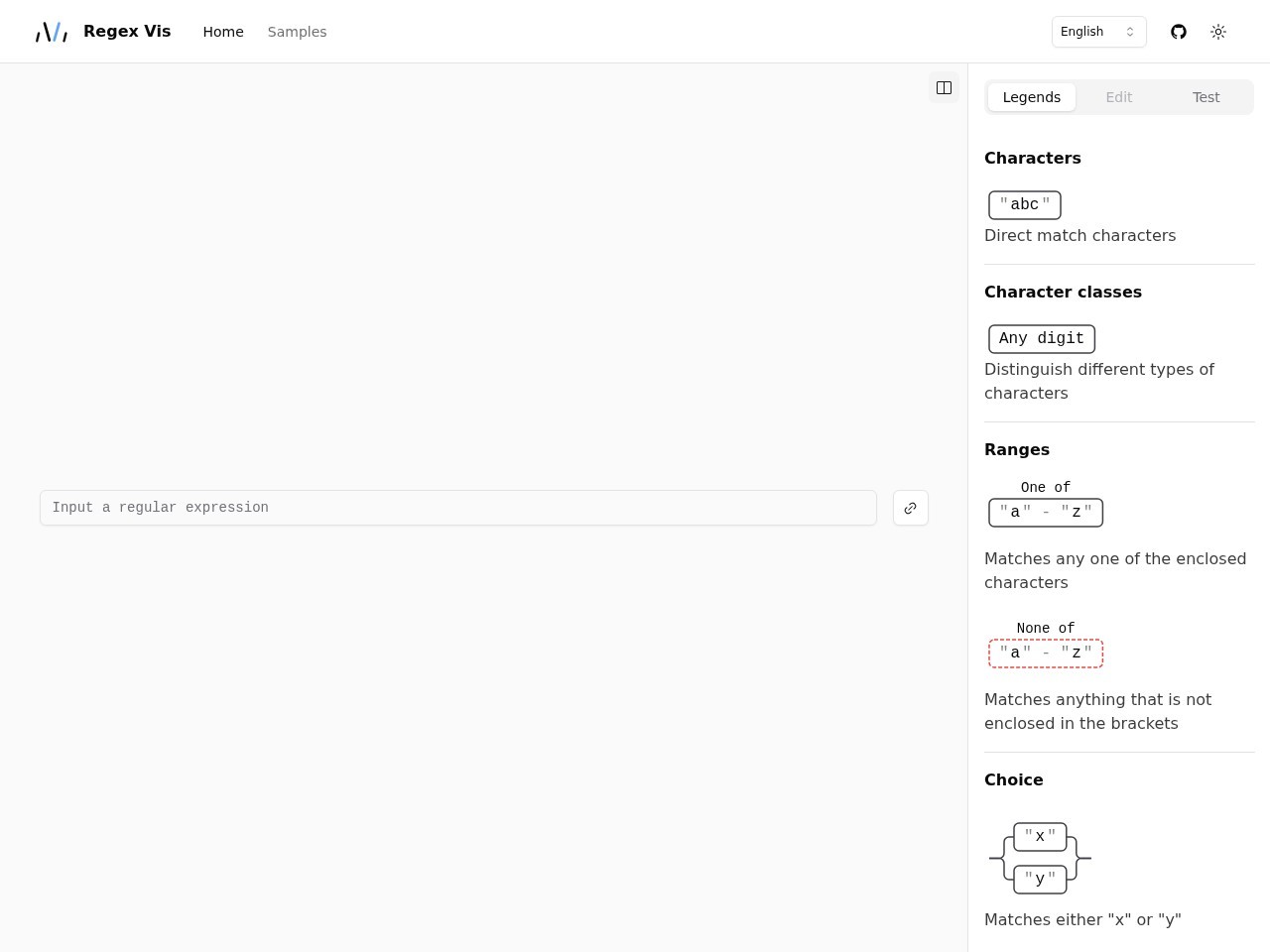The image size is (1270, 952).
Task: Open the Samples page
Action: tap(297, 32)
